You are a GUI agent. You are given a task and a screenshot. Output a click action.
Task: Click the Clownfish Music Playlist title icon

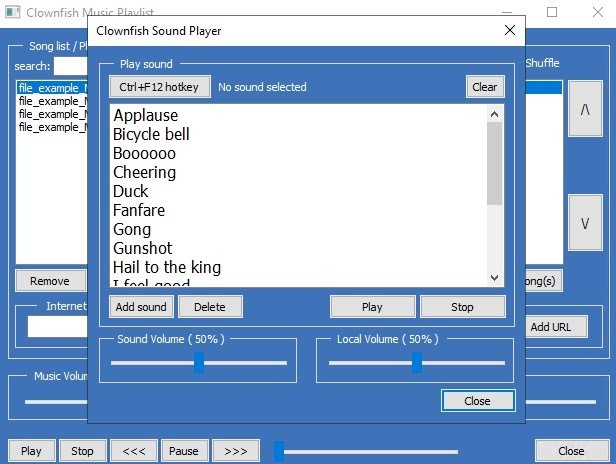coord(12,12)
